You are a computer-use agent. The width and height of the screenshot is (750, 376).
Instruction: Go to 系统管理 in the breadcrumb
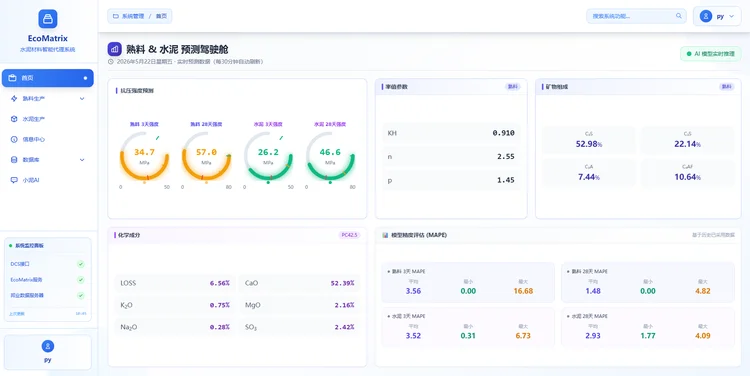coord(132,16)
